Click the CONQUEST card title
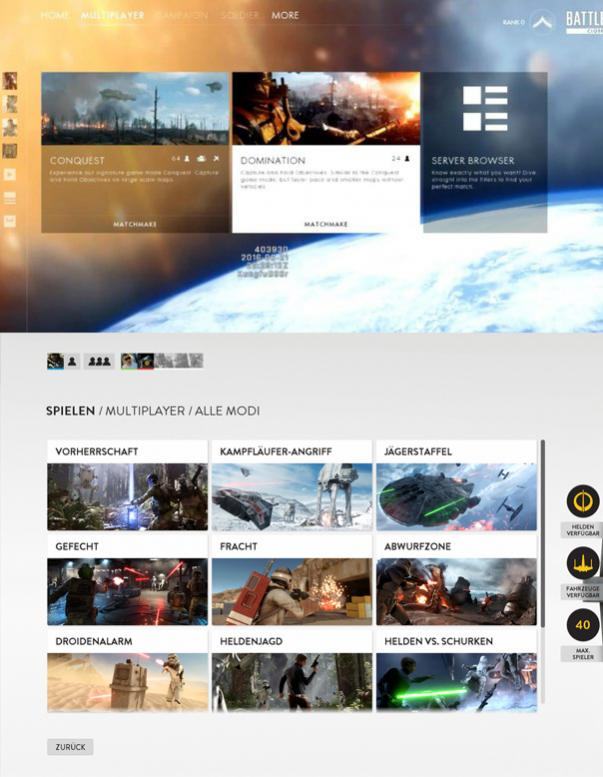The width and height of the screenshot is (603, 777). (x=77, y=161)
